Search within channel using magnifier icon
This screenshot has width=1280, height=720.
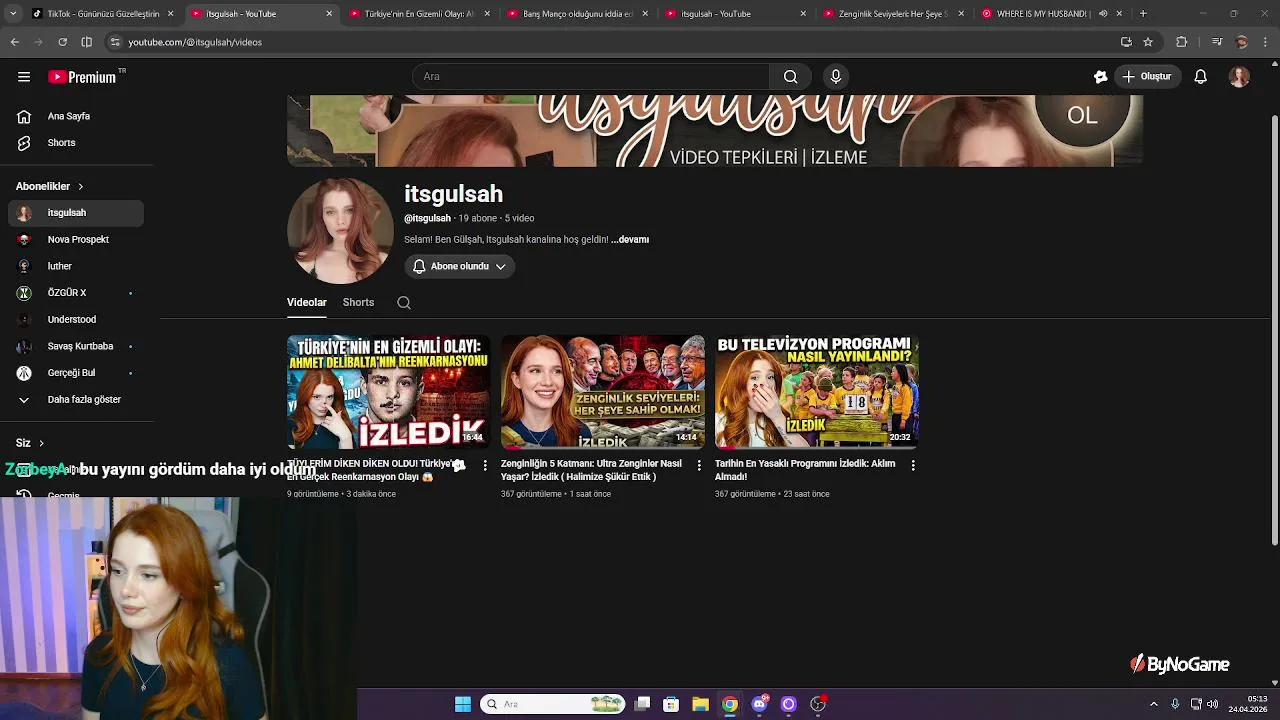(404, 302)
